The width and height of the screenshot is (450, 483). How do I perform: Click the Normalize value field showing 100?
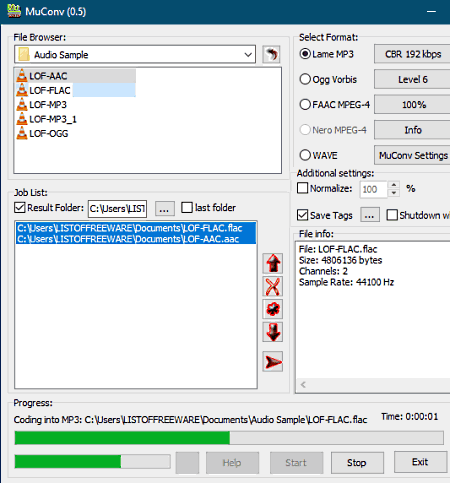point(374,189)
